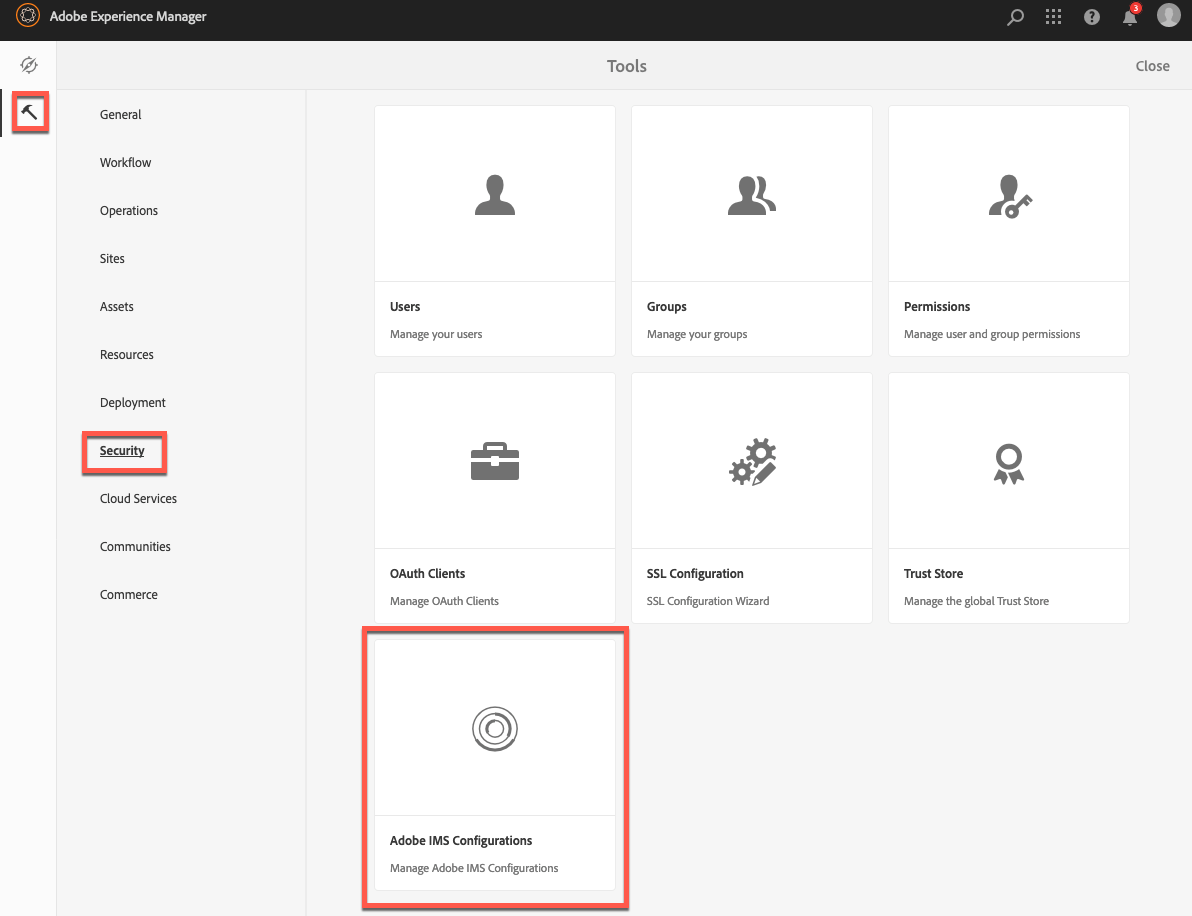1192x916 pixels.
Task: Click 'Manage your groups' description
Action: [x=697, y=334]
